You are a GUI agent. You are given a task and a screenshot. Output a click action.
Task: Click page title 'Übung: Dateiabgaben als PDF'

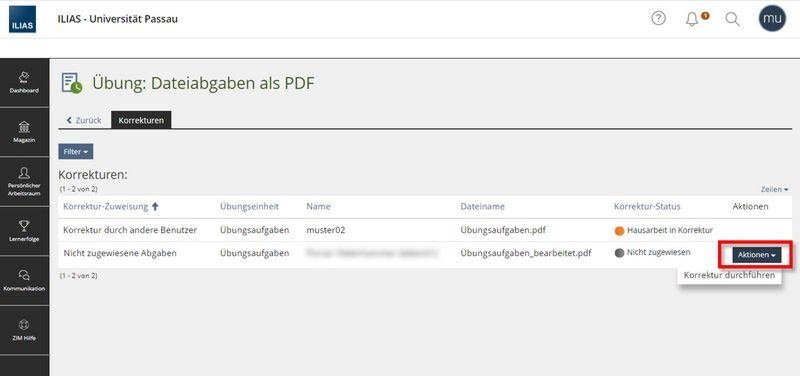coord(203,83)
